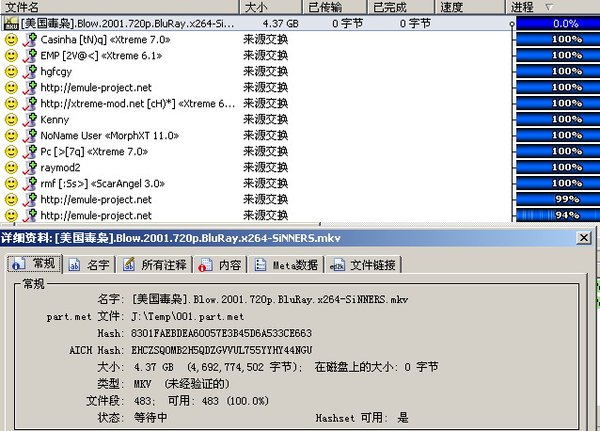600x431 pixels.
Task: Collapse source list of Blow.2001 download
Action: pos(512,24)
